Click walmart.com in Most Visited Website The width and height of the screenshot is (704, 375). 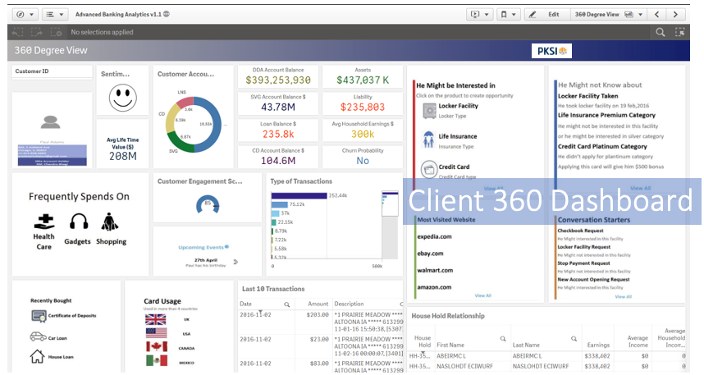tap(435, 270)
